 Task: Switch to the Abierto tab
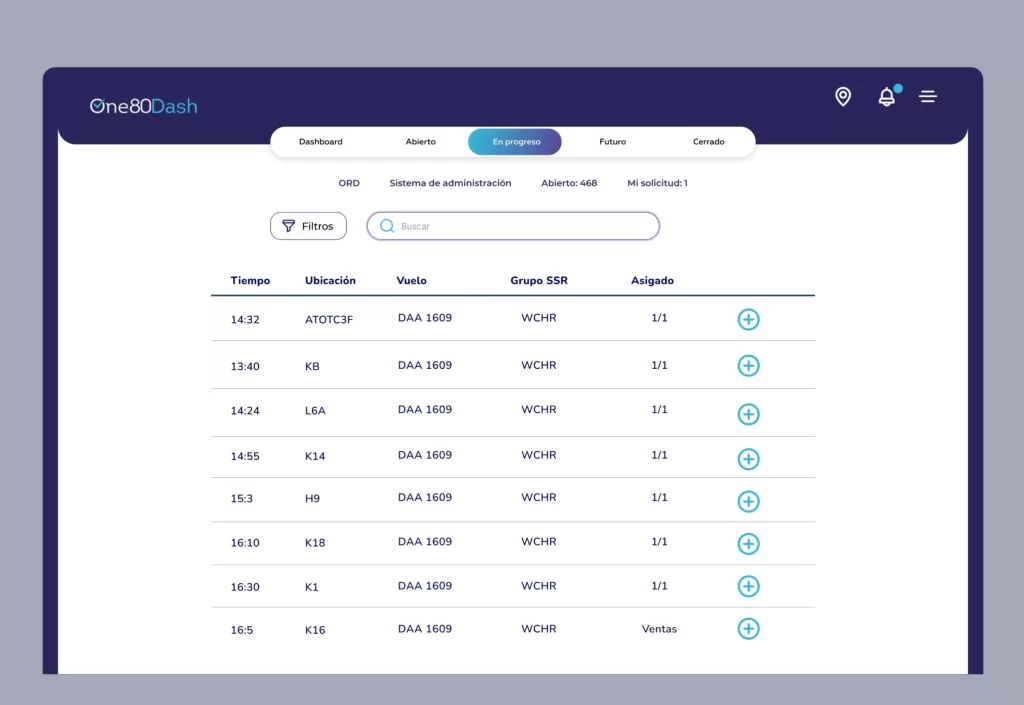coord(421,142)
